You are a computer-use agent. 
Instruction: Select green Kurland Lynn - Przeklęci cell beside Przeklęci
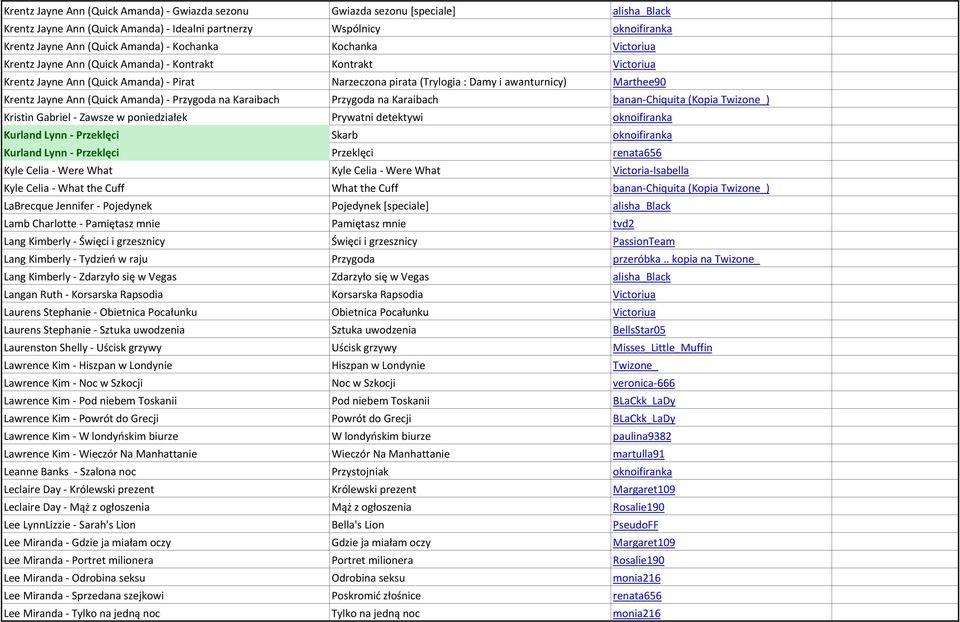click(x=165, y=153)
